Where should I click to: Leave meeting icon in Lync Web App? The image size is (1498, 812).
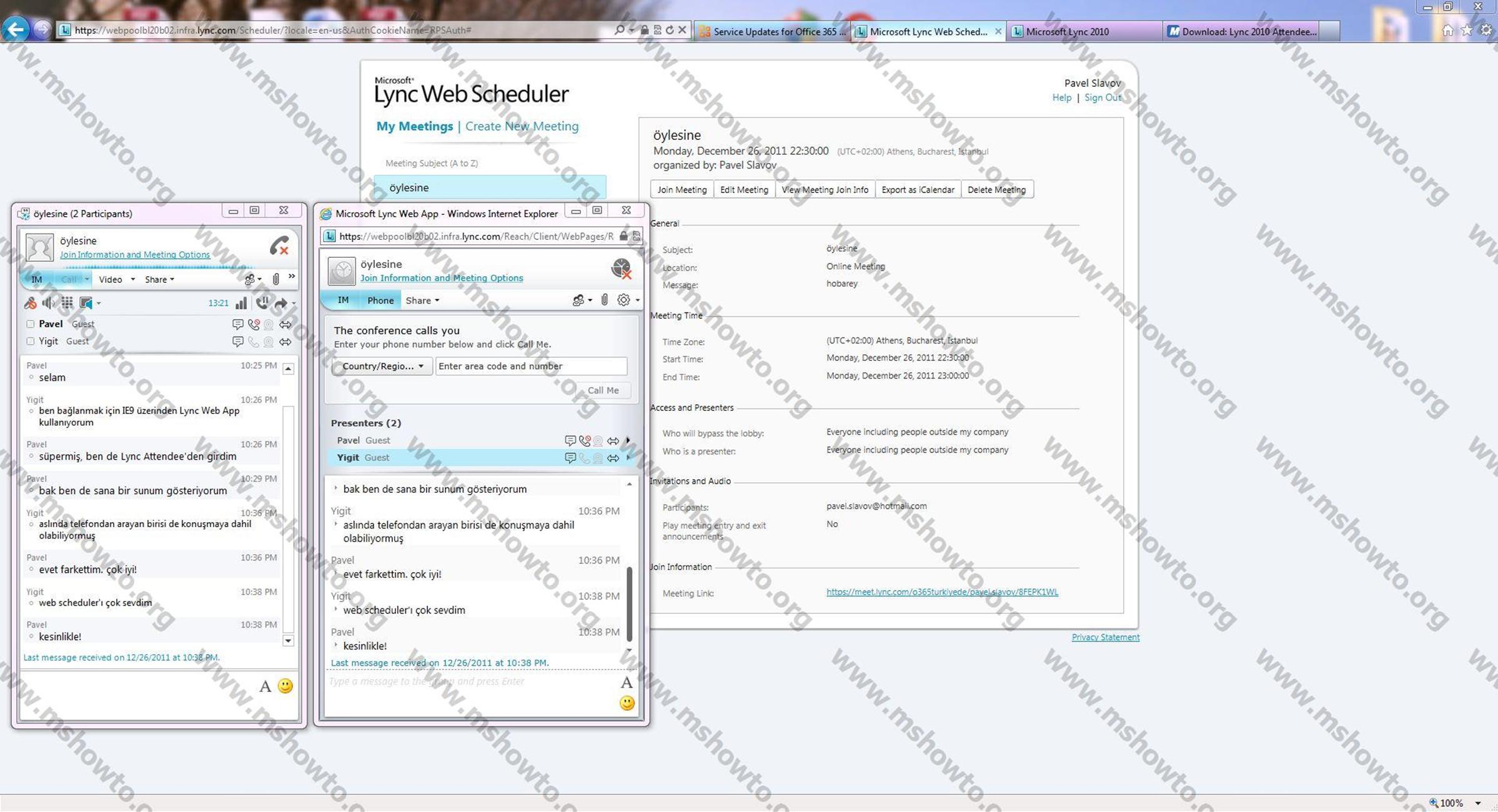pos(622,269)
